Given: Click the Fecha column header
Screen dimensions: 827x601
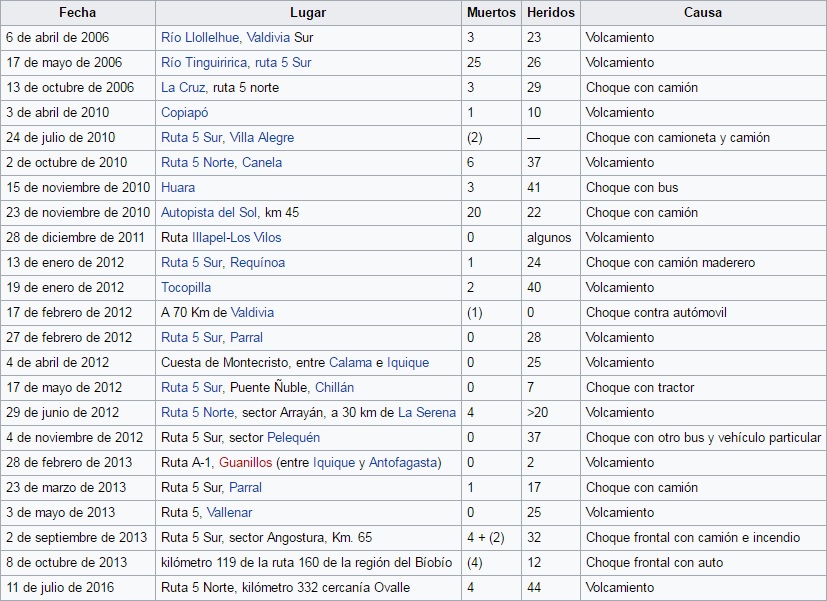Looking at the screenshot, I should pyautogui.click(x=78, y=13).
